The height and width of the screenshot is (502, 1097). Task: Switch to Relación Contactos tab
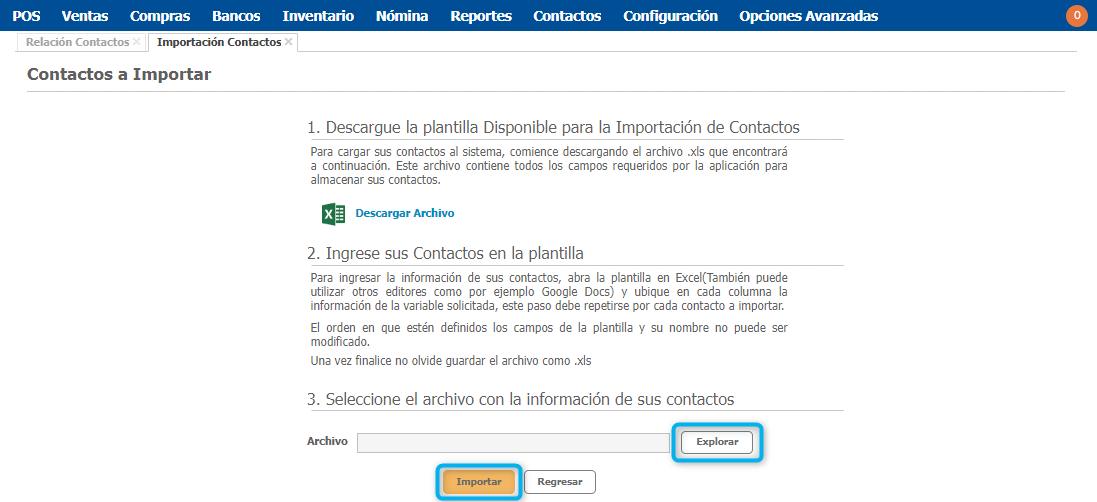tap(77, 42)
